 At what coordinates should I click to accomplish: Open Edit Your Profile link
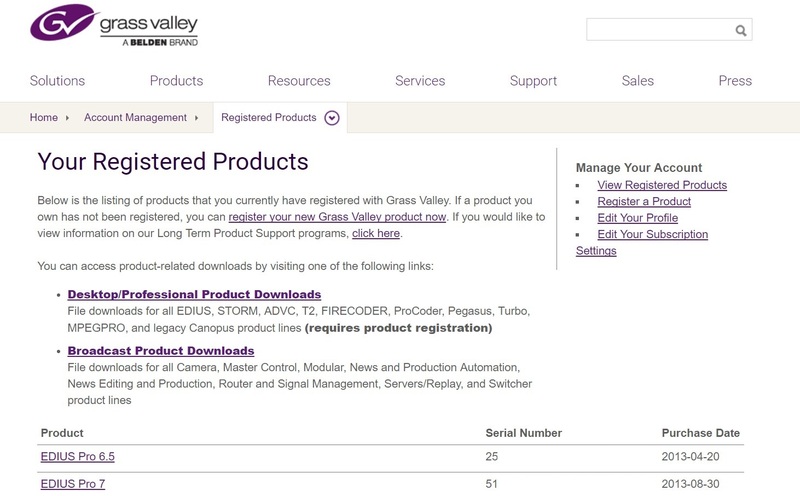click(637, 218)
